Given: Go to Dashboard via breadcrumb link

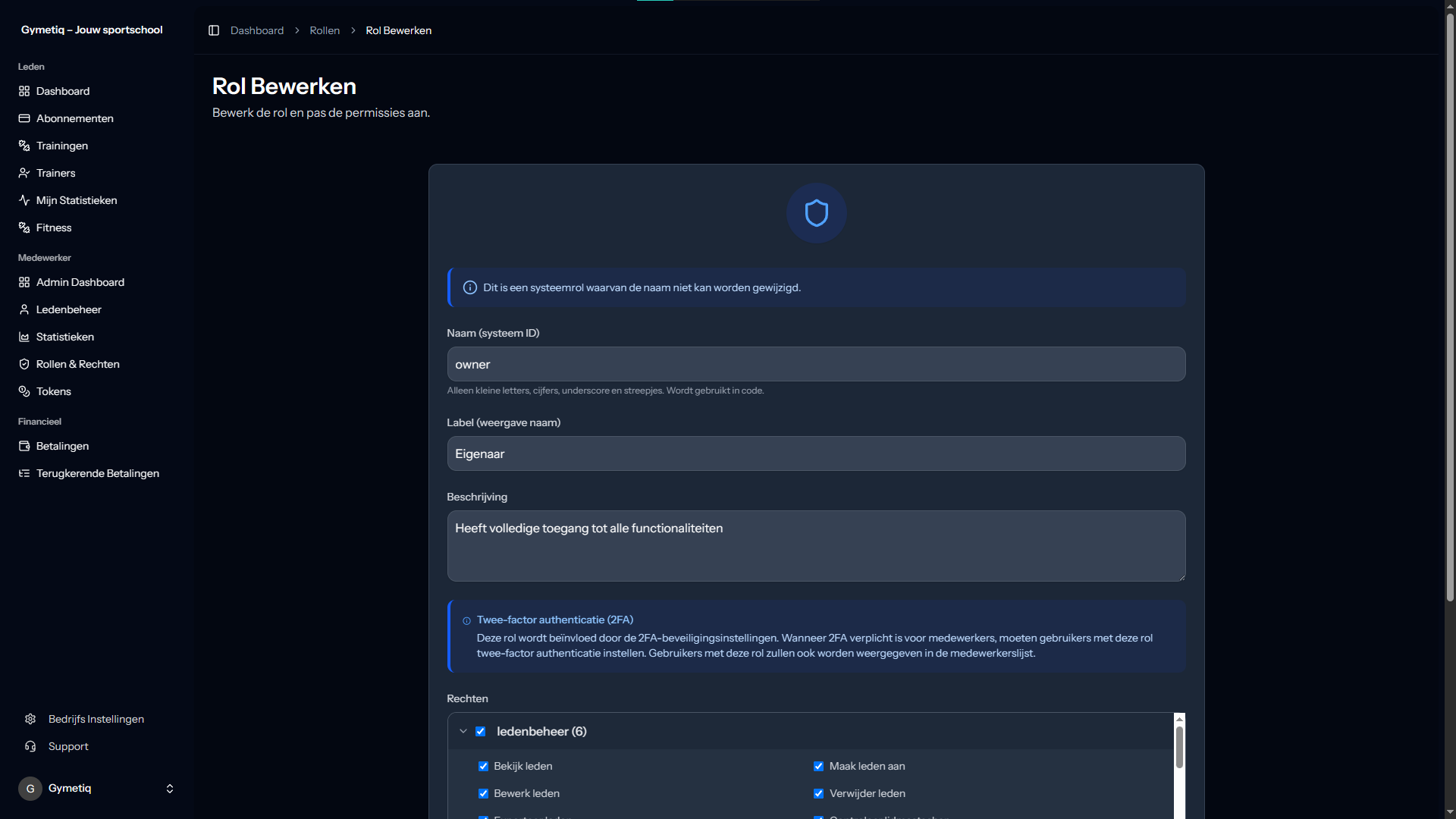Looking at the screenshot, I should tap(257, 30).
